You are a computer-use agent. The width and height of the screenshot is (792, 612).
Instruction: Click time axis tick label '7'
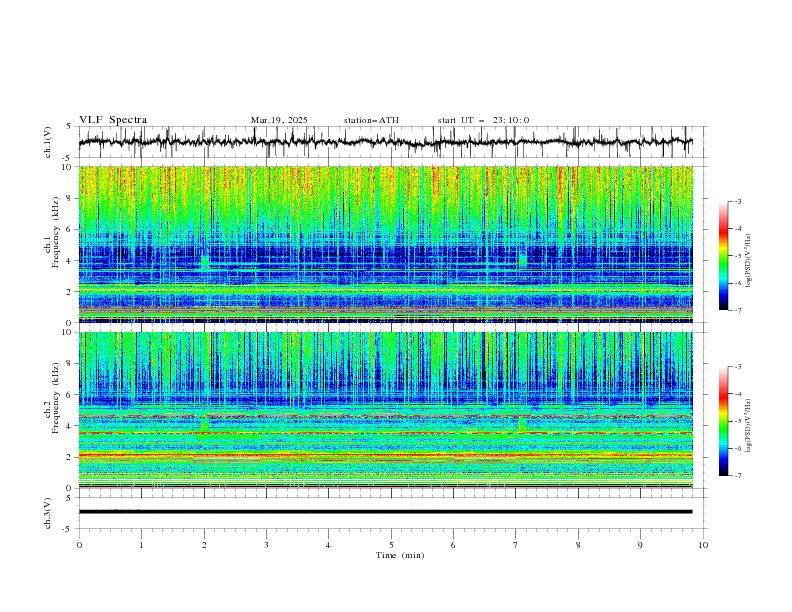pyautogui.click(x=516, y=545)
